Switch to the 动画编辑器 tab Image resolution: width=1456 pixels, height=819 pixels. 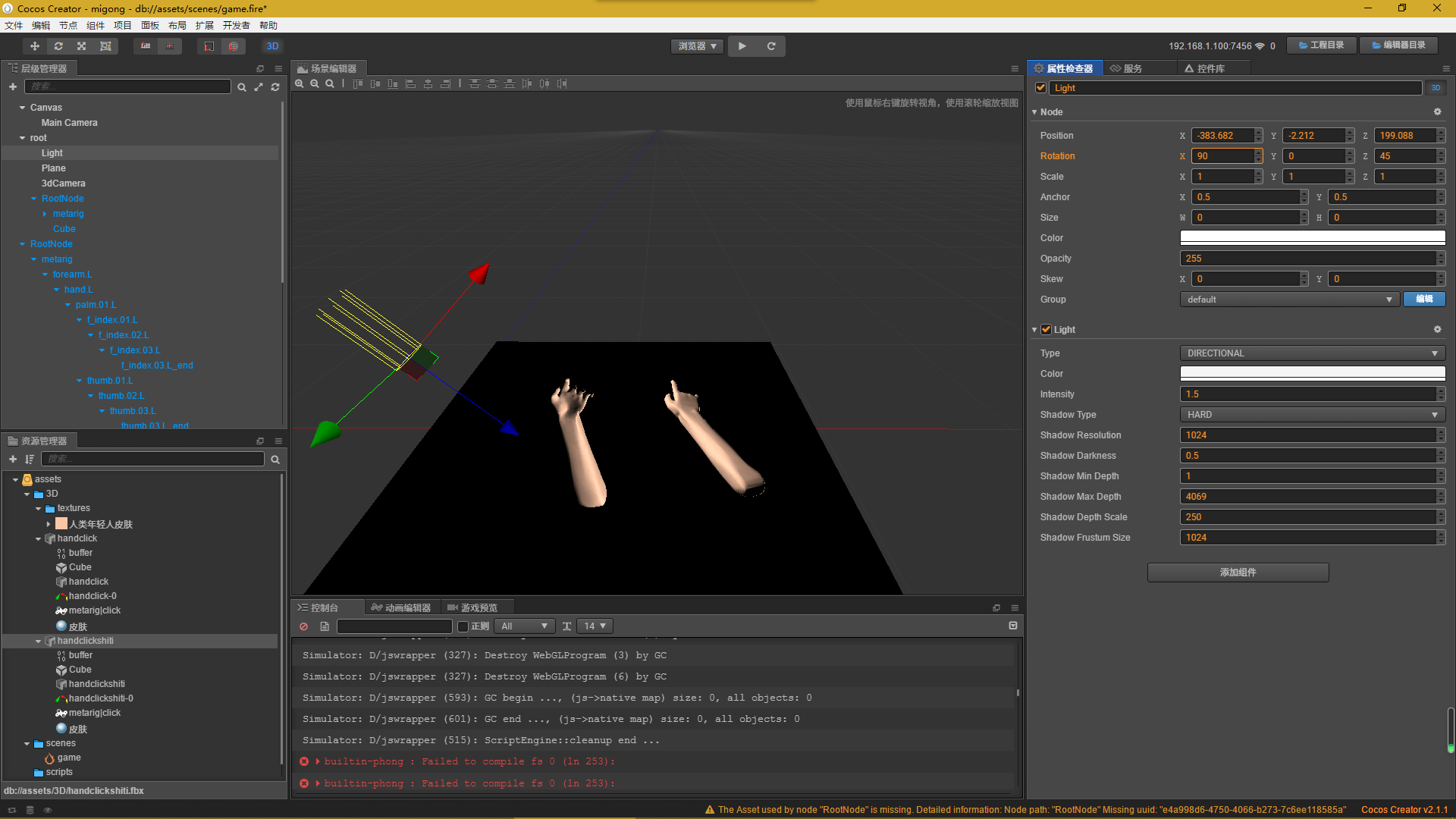tap(401, 607)
